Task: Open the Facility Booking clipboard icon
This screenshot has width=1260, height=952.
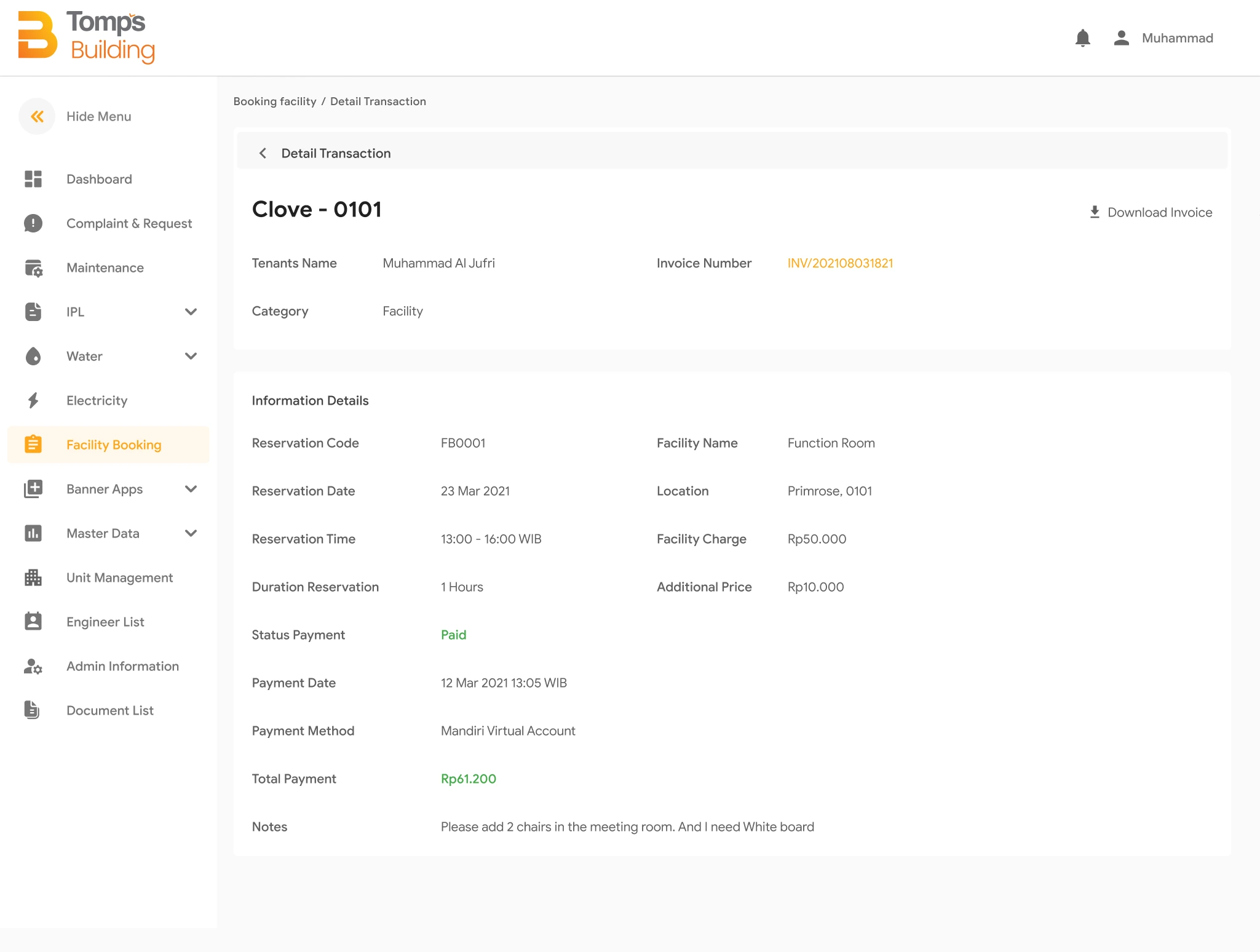Action: click(x=33, y=444)
